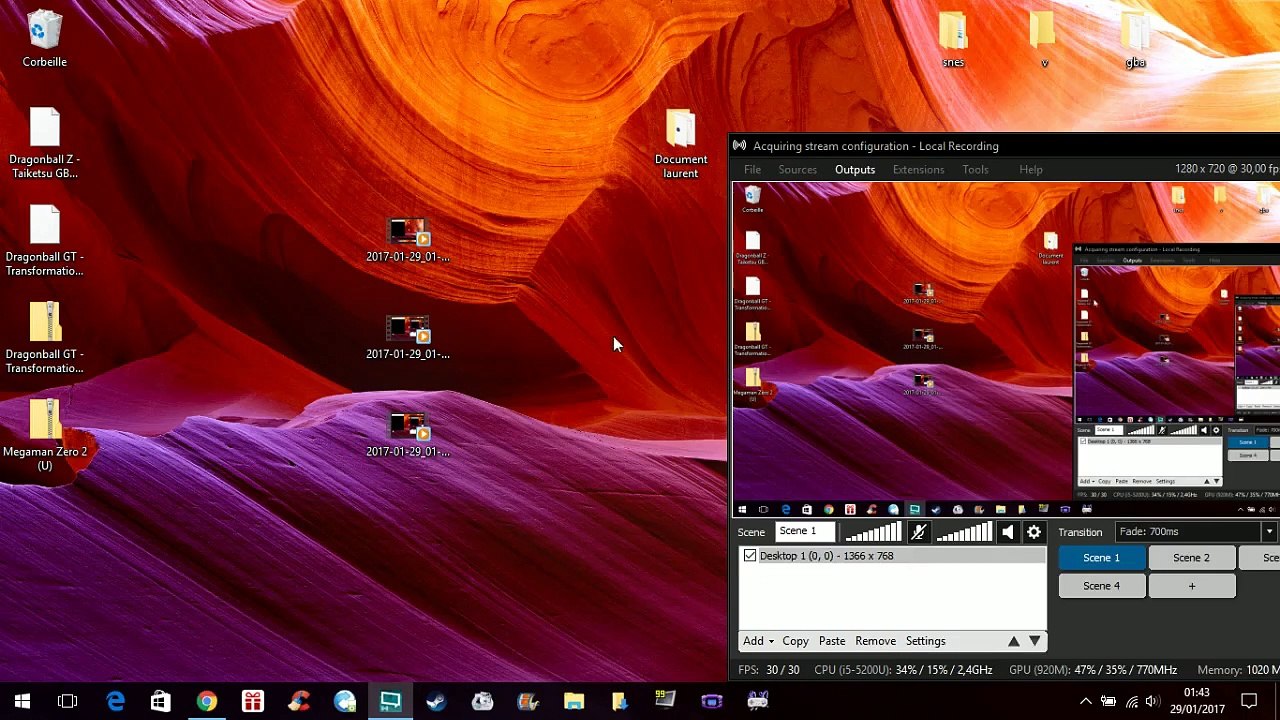Switch to Scene 4
This screenshot has height=720, width=1280.
coord(1101,586)
